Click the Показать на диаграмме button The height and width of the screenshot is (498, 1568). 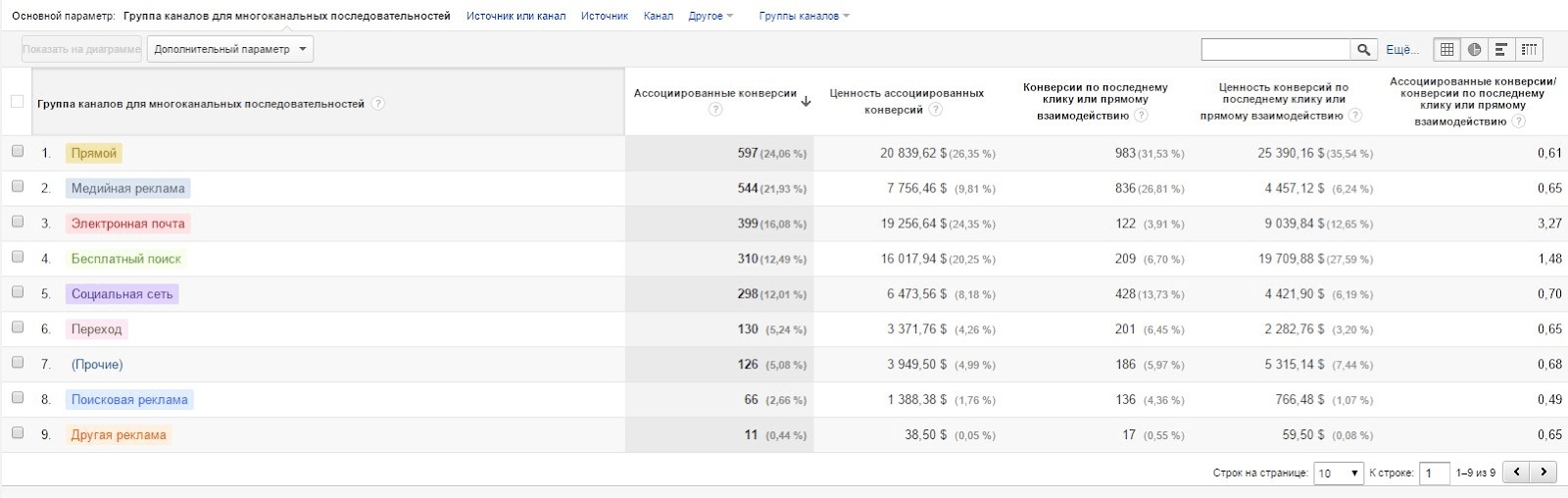[x=82, y=49]
